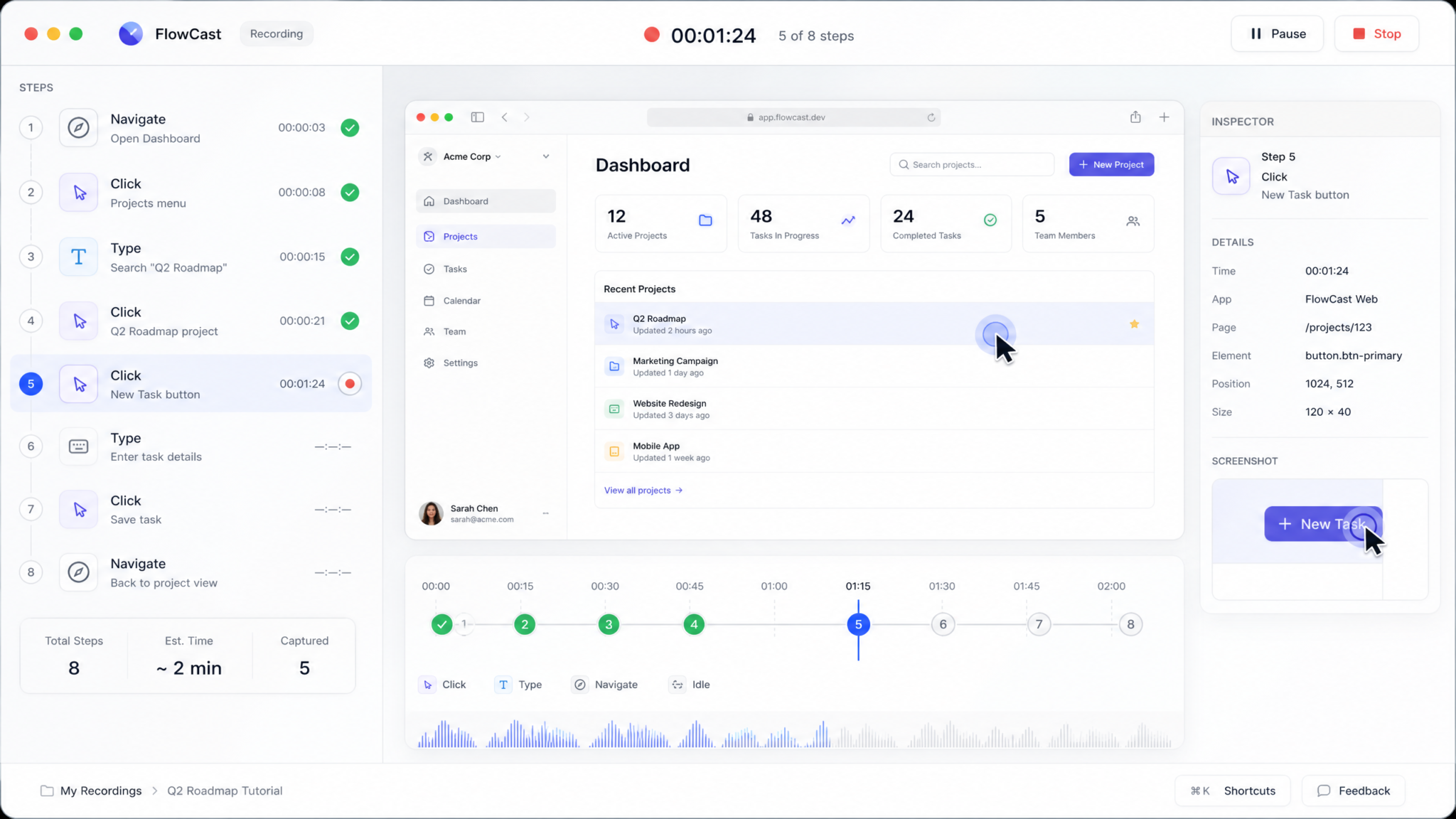The width and height of the screenshot is (1456, 819).
Task: Stop the recording
Action: coord(1376,34)
